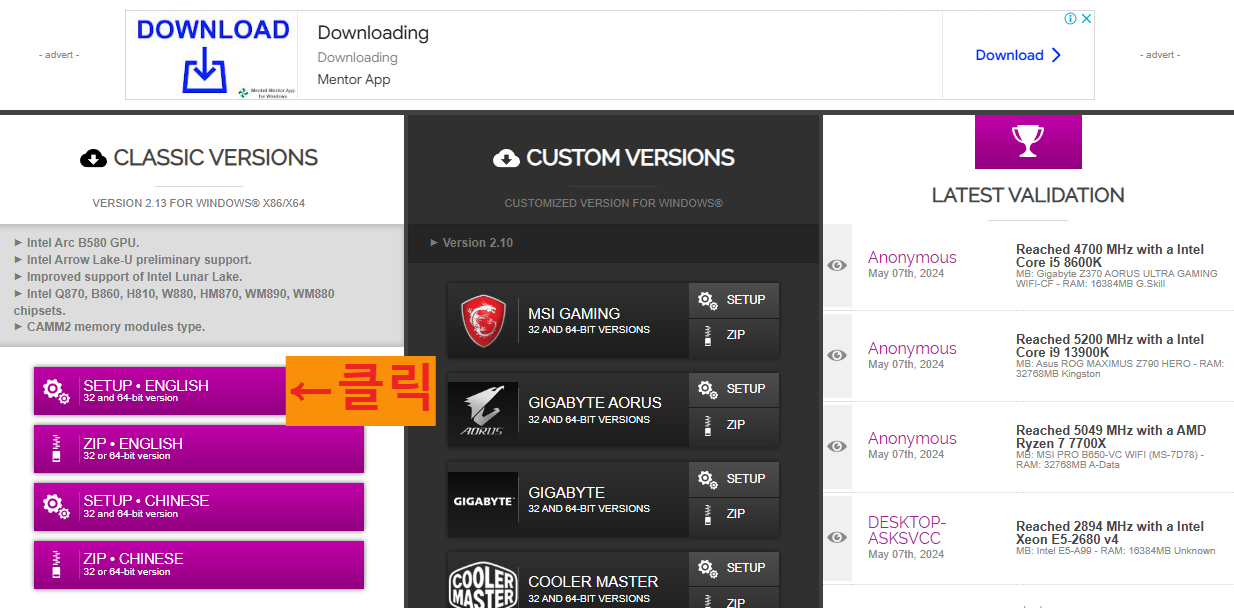The height and width of the screenshot is (608, 1234).
Task: View validation for Xeon E5-2680 v4 eye icon
Action: [x=837, y=537]
